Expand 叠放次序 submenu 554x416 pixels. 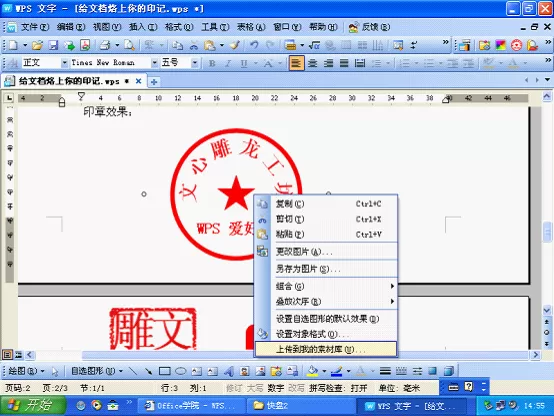[326, 301]
